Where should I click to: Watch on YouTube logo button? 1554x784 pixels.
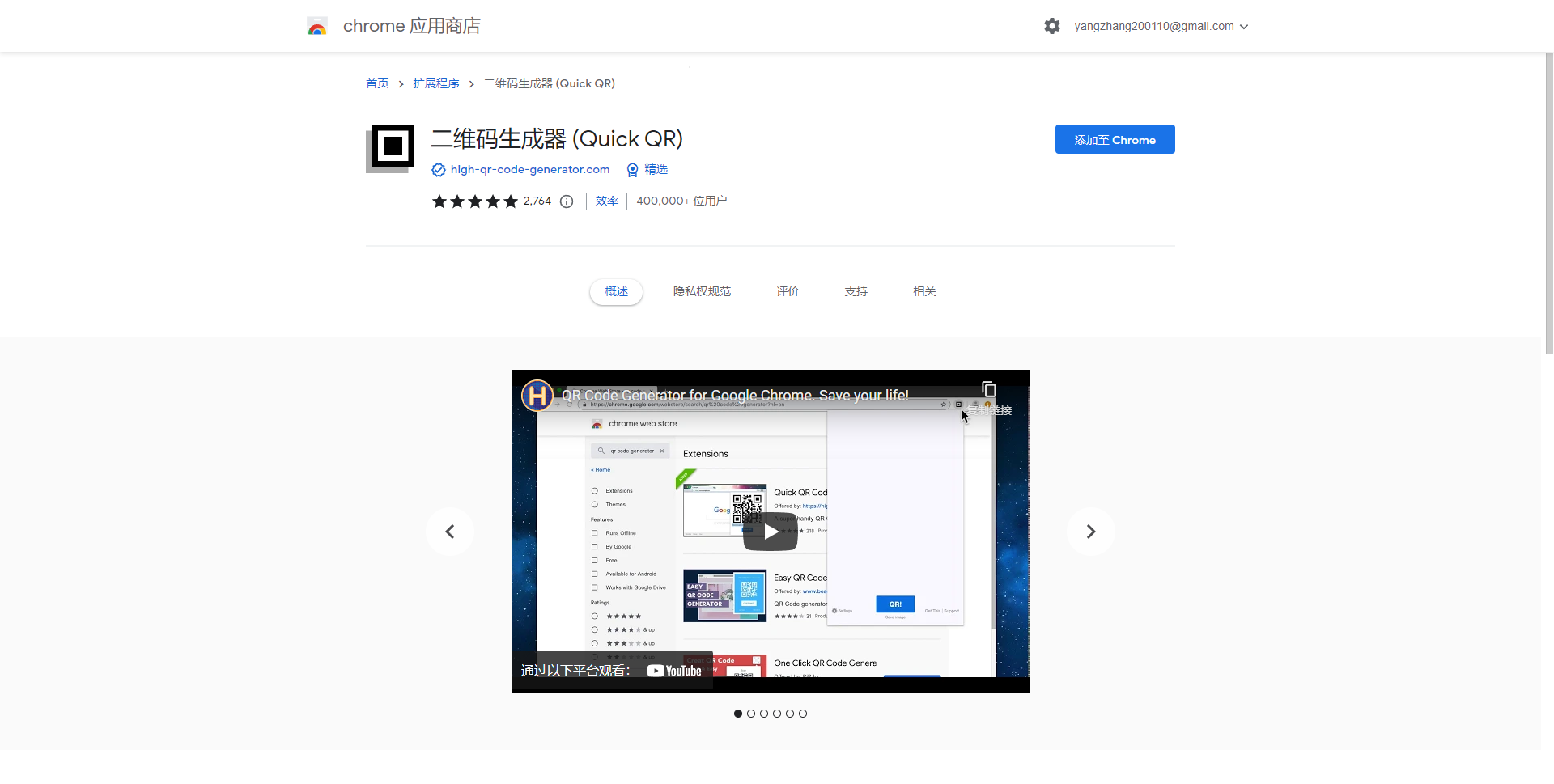(x=674, y=671)
